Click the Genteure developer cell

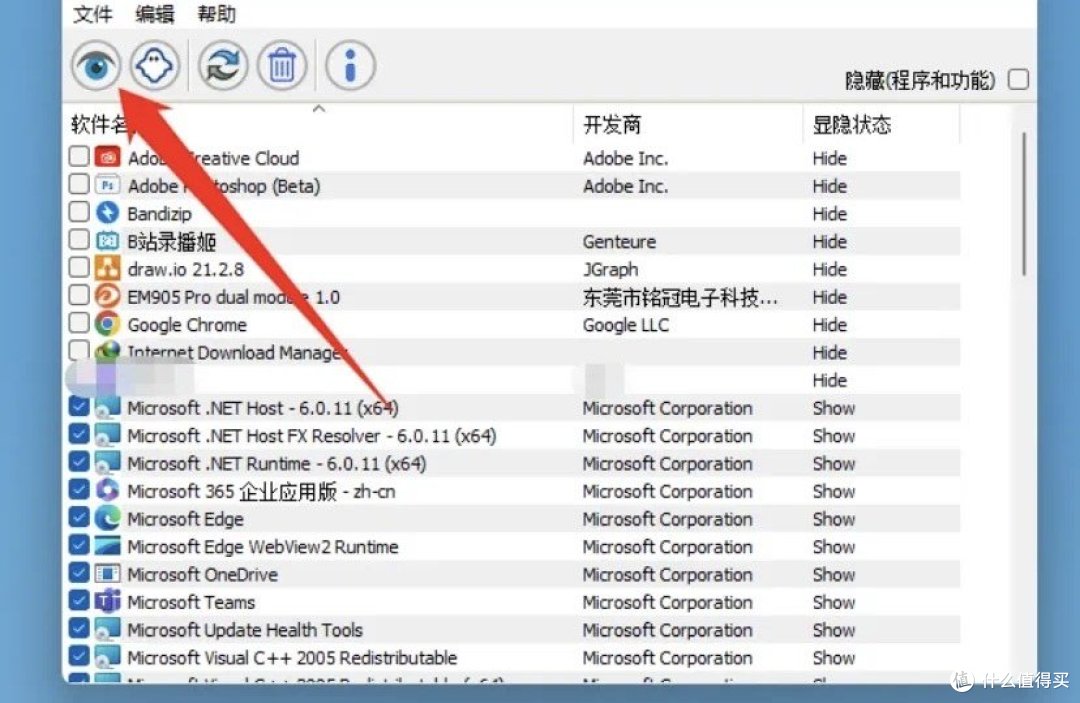click(x=619, y=242)
